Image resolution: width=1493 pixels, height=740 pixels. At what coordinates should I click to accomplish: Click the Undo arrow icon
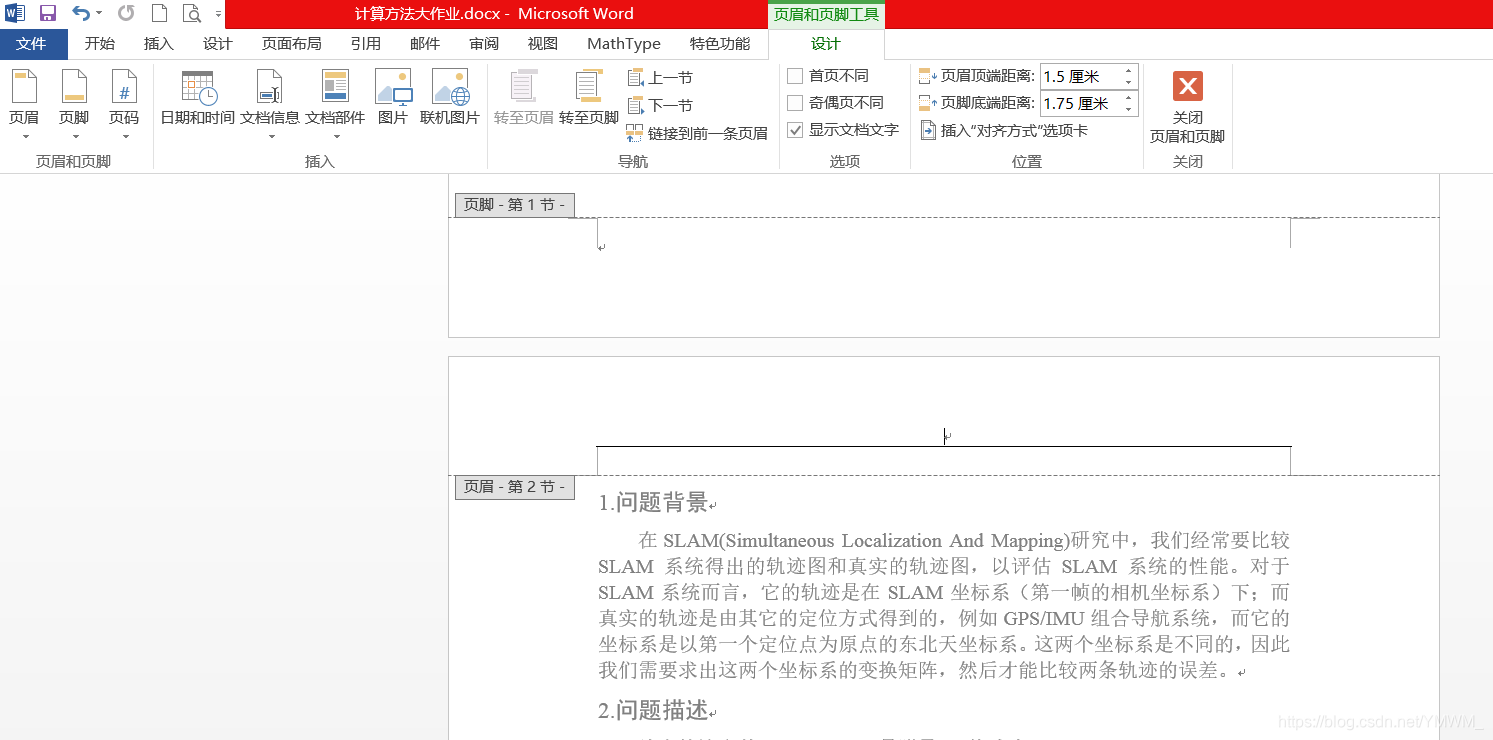click(x=81, y=14)
